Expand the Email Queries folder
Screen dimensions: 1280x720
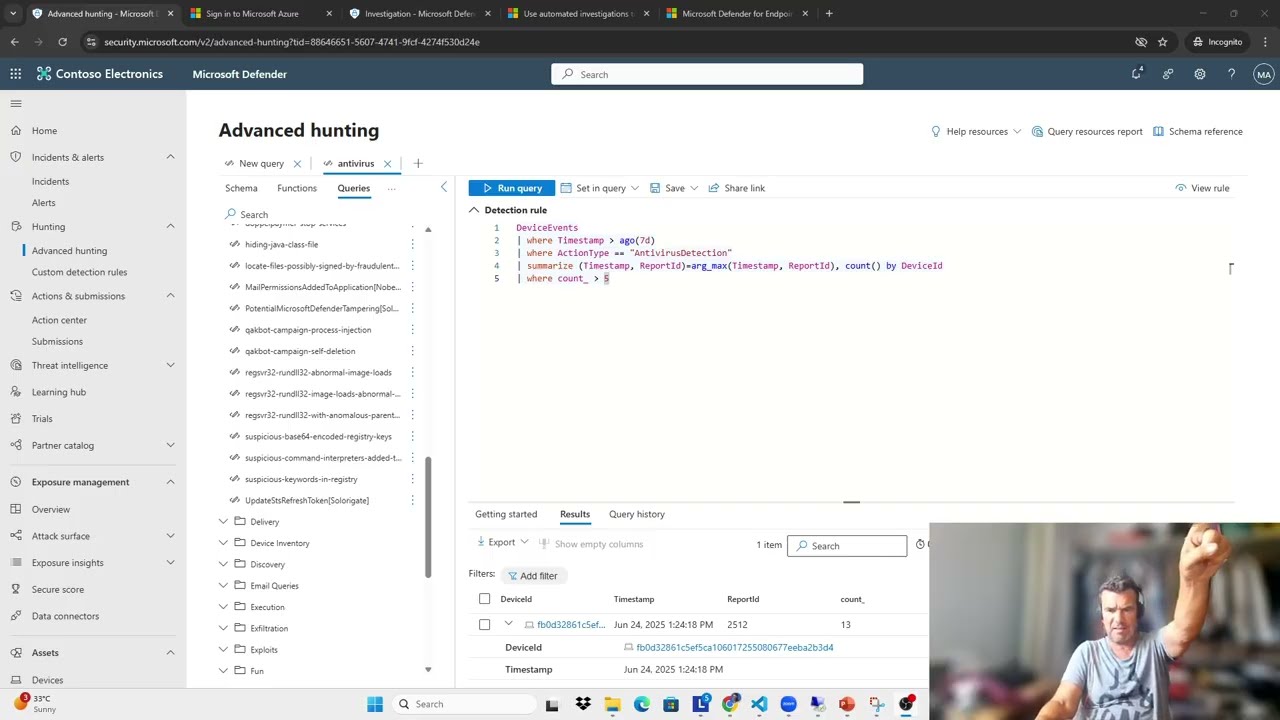223,586
